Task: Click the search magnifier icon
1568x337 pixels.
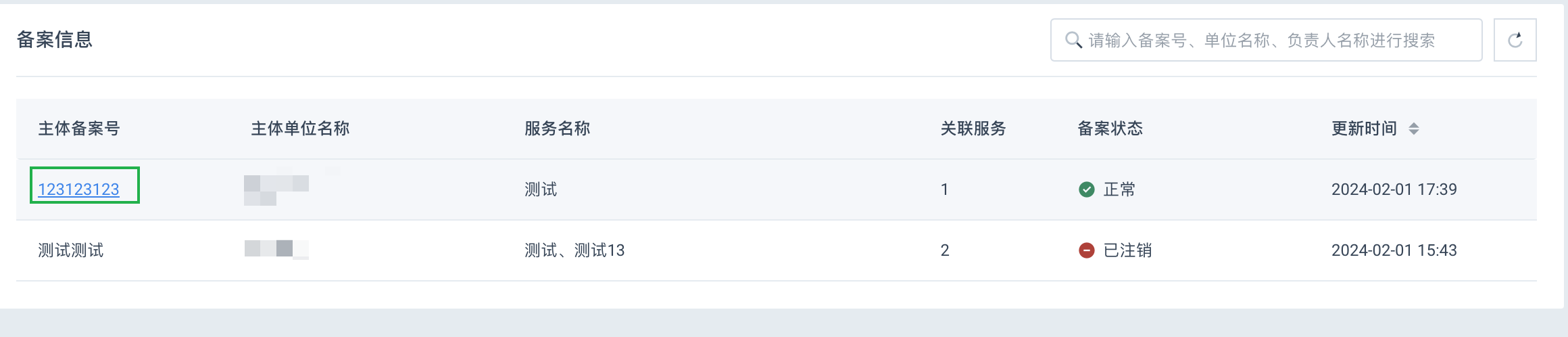Action: point(1073,40)
